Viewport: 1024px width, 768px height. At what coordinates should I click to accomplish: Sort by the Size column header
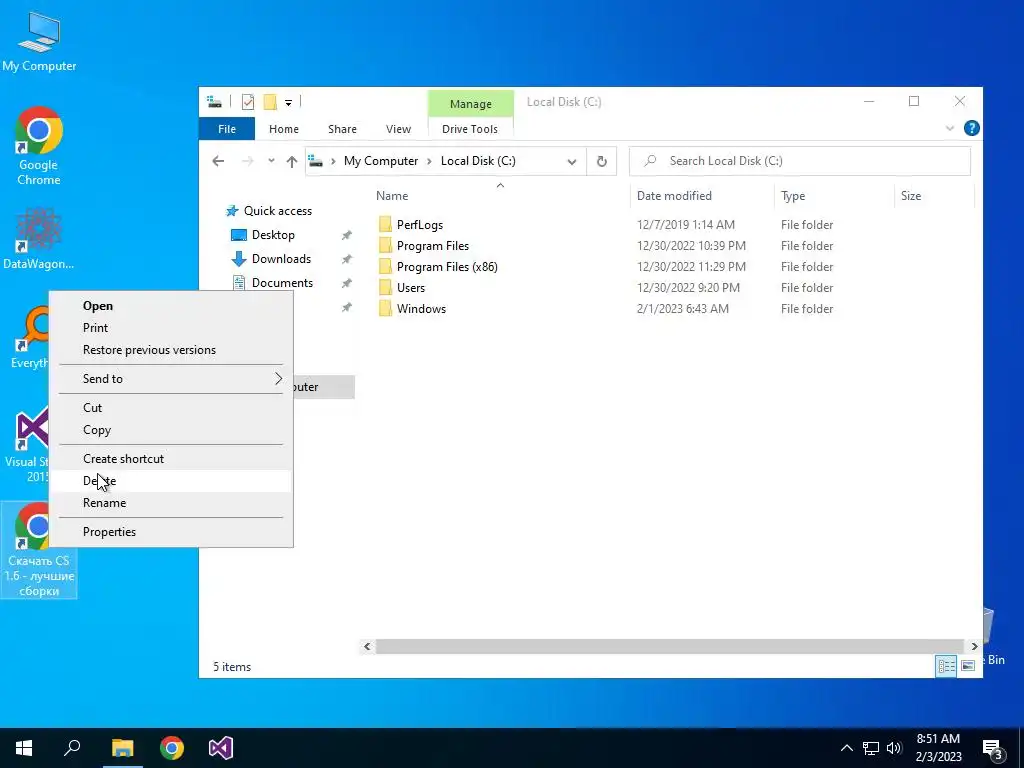[x=910, y=196]
